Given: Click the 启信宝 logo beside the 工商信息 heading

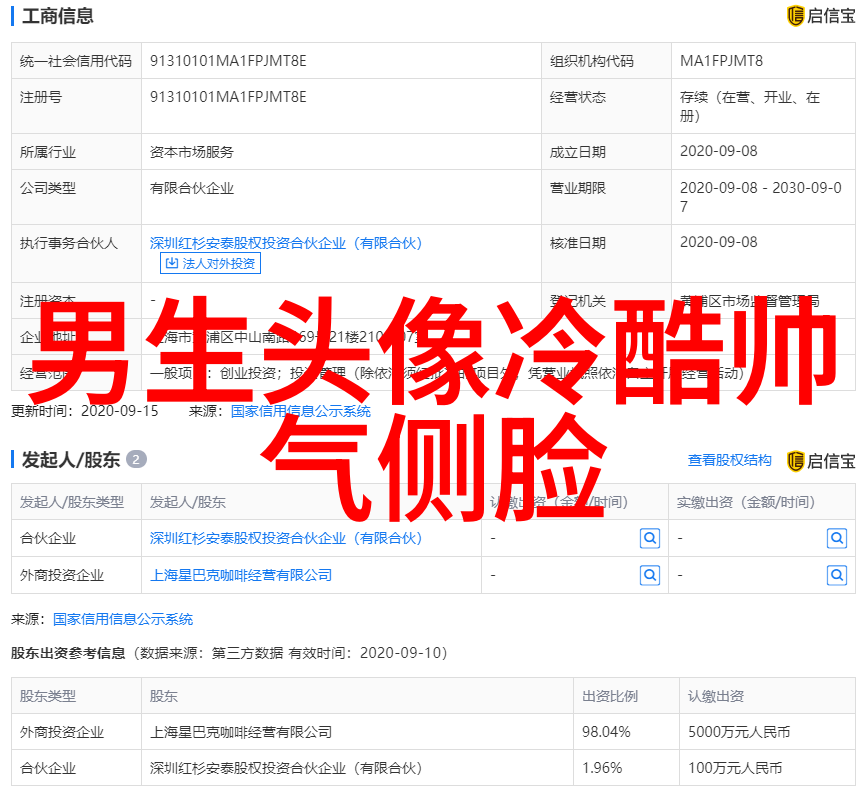Looking at the screenshot, I should [x=821, y=16].
